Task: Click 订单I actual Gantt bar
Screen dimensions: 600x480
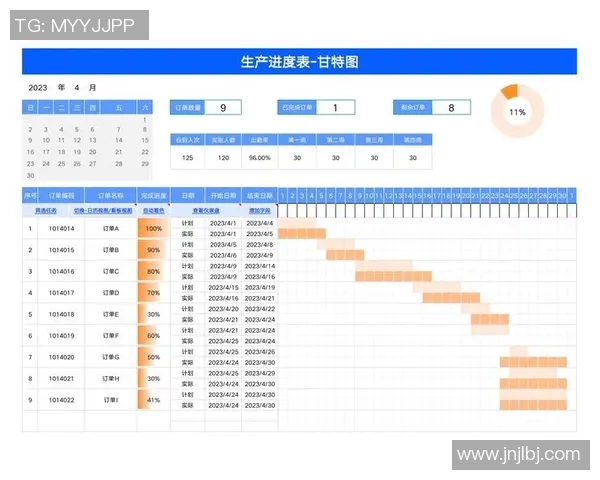Action: (533, 405)
